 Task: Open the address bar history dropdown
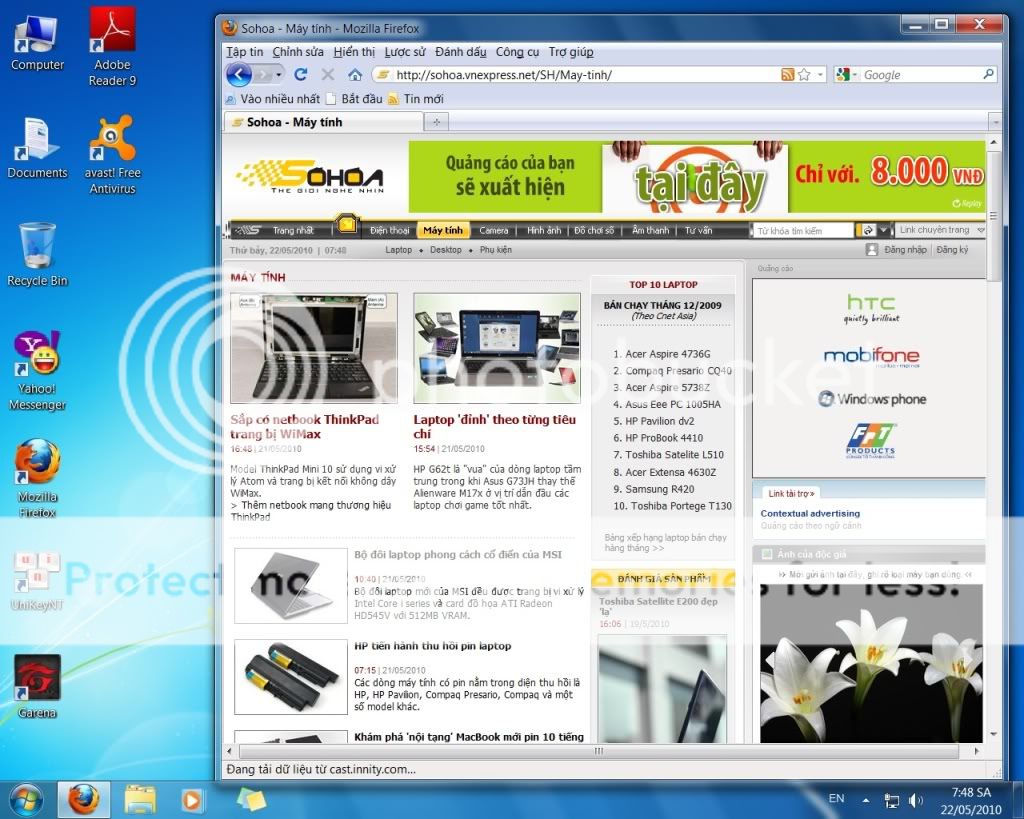click(x=820, y=75)
